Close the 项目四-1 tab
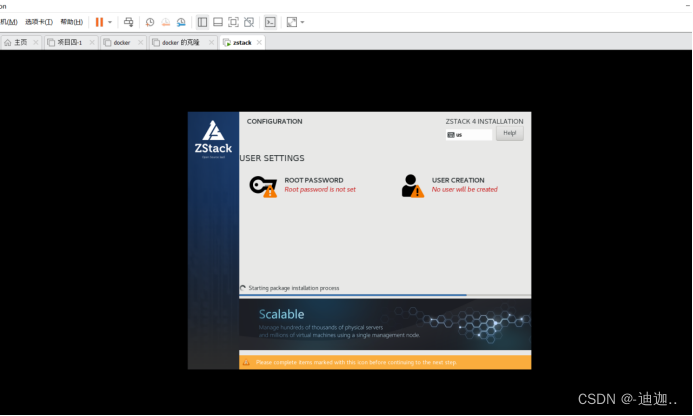 point(92,42)
